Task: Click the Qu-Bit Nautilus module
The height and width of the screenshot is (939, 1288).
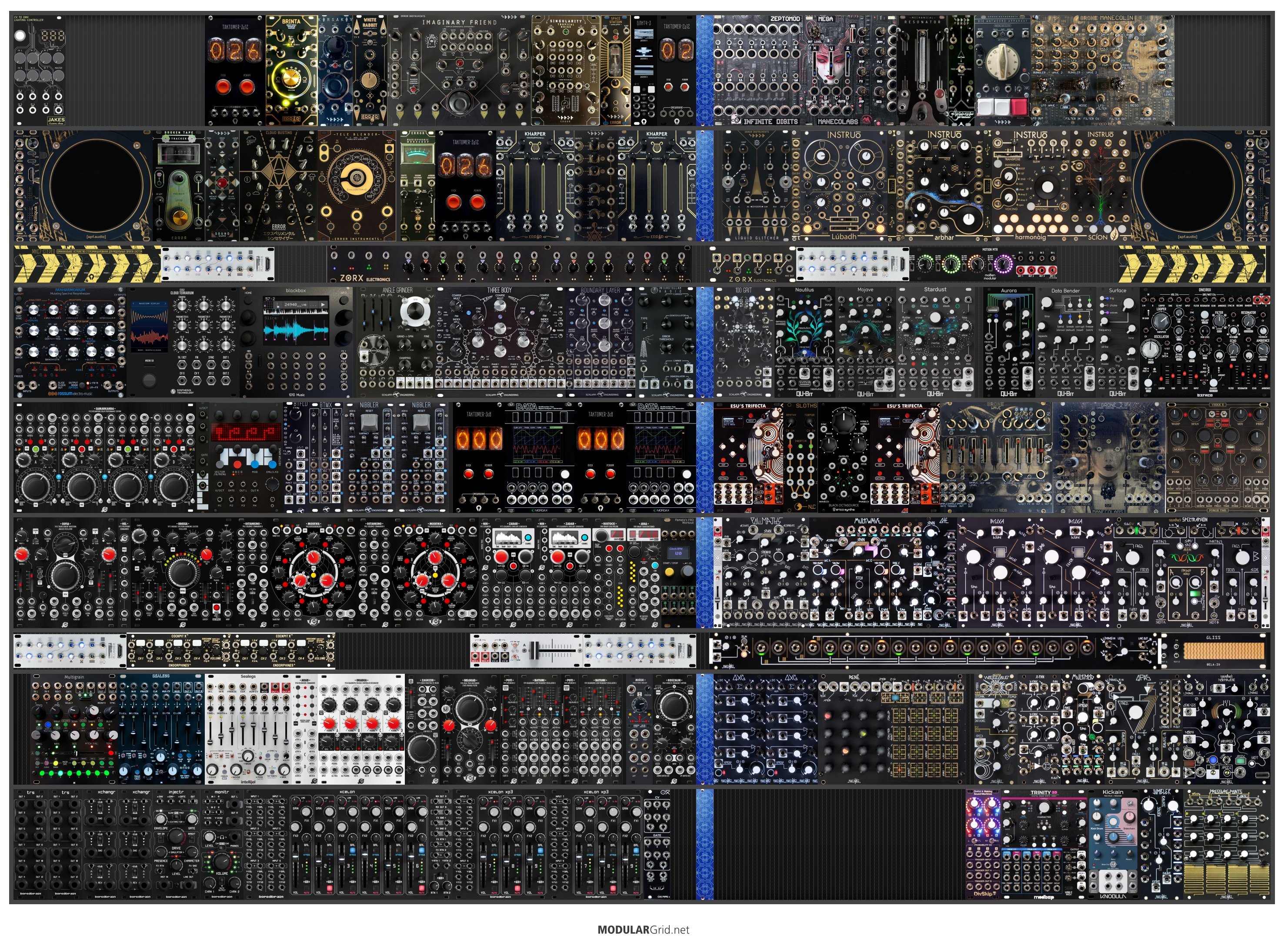Action: pyautogui.click(x=804, y=342)
